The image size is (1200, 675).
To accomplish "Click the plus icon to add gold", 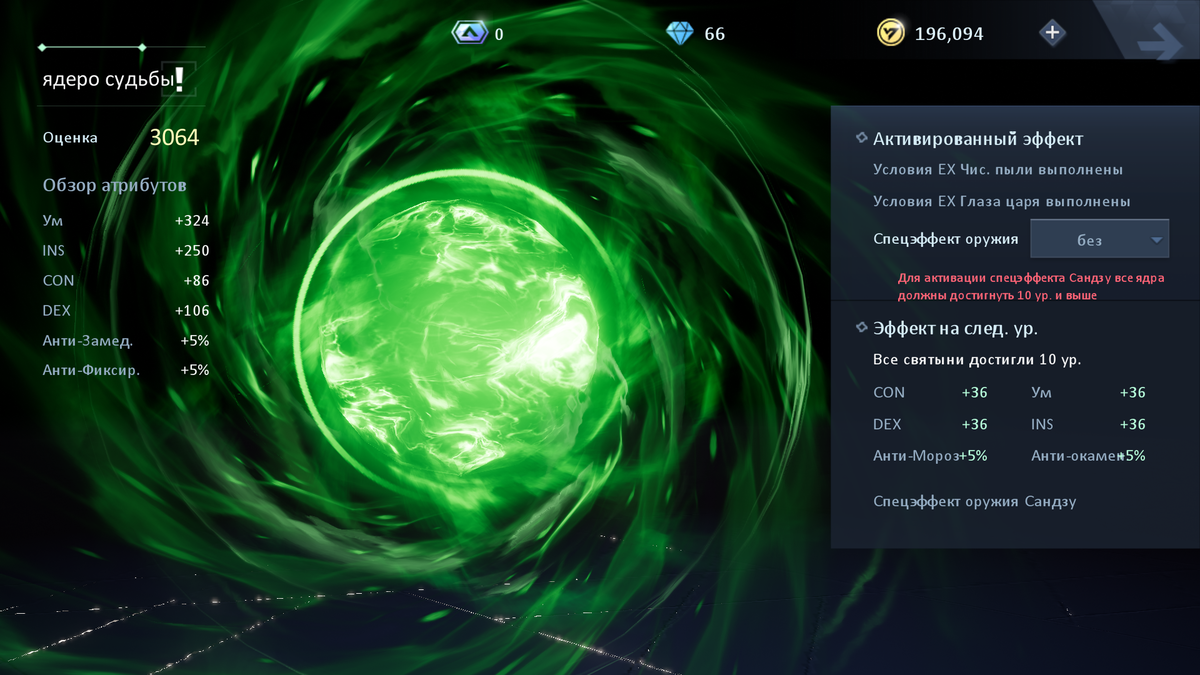I will click(1052, 33).
